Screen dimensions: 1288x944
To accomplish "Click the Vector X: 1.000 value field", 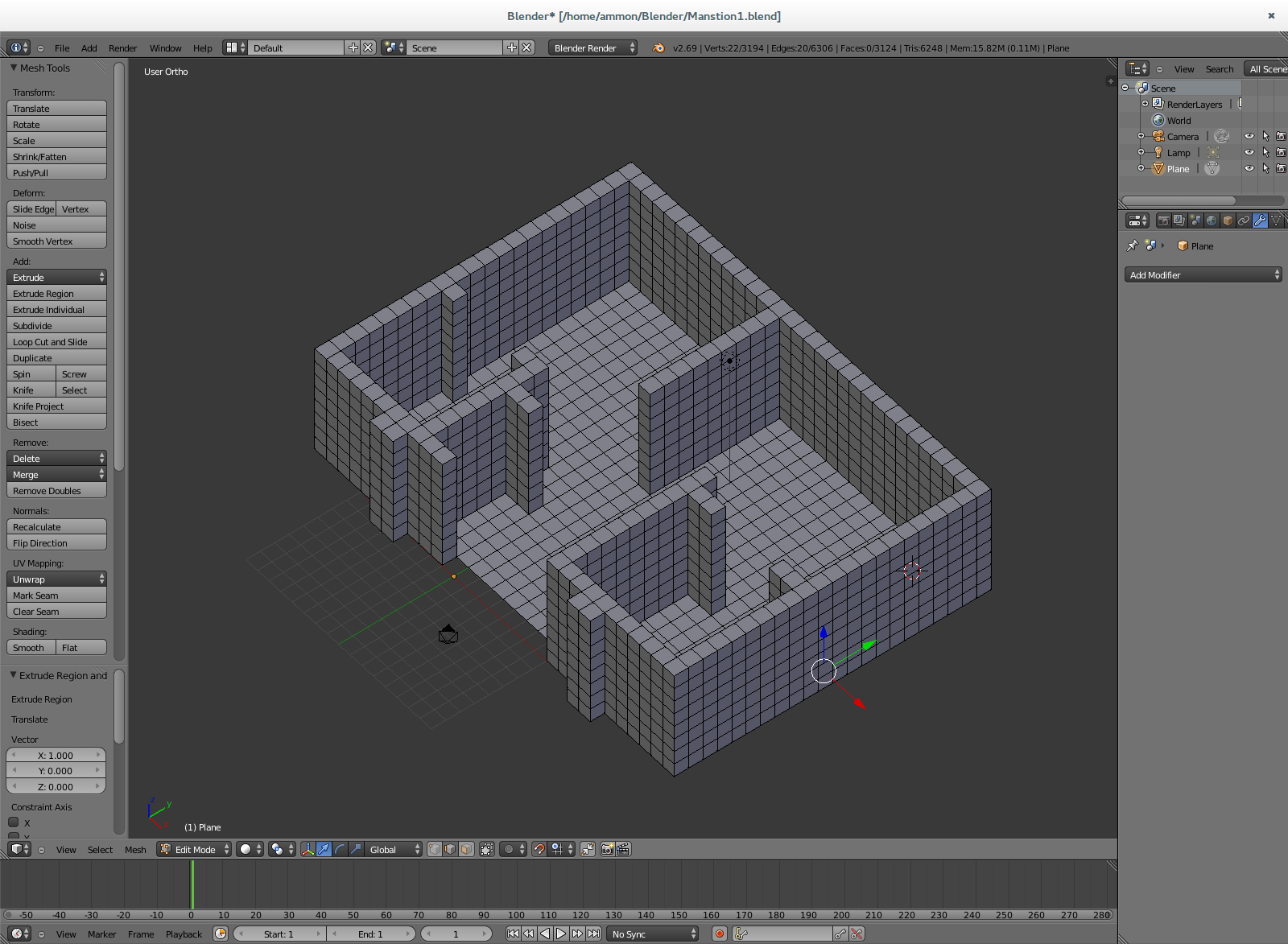I will [x=56, y=756].
